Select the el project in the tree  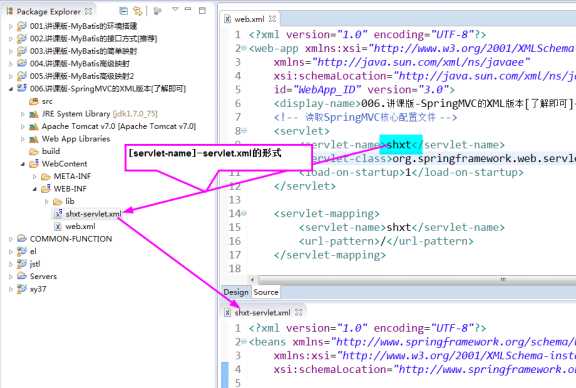pos(33,251)
